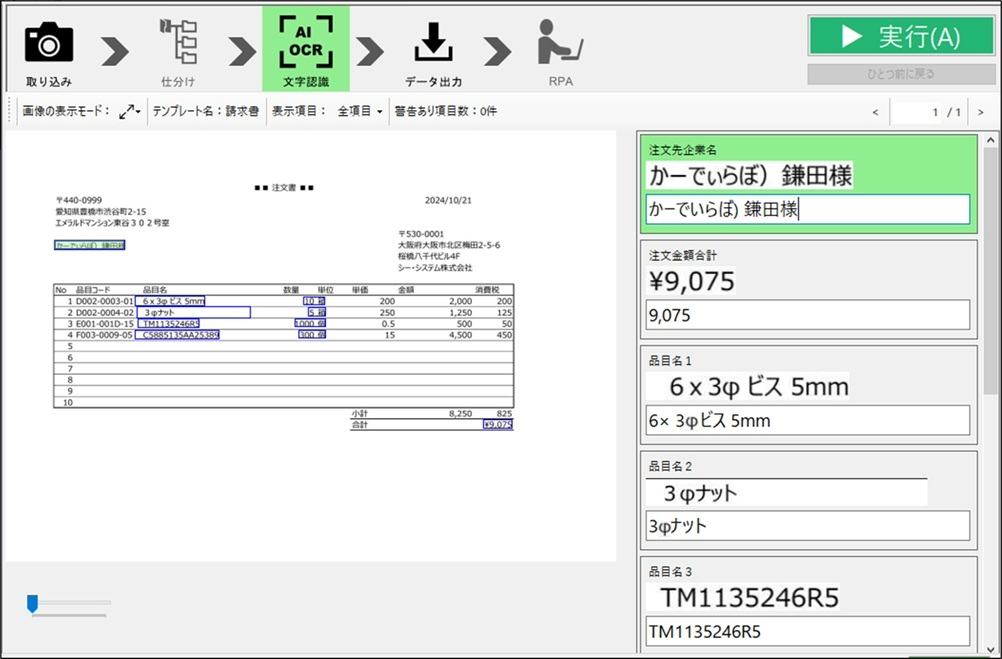1002x659 pixels.
Task: Select the RPA person-at-desk icon
Action: 560,43
